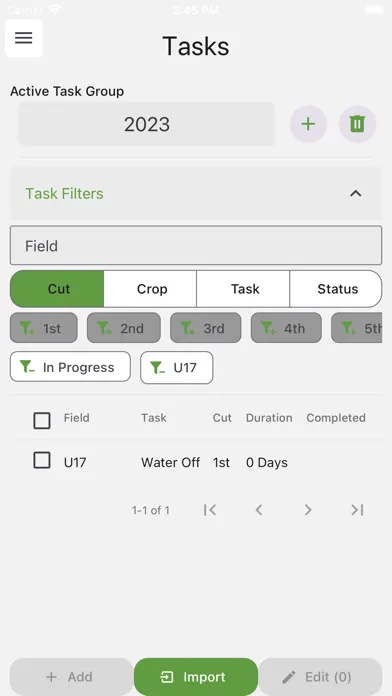Viewport: 392px width, 696px height.
Task: Remove the In Progress filter chip
Action: tap(70, 367)
